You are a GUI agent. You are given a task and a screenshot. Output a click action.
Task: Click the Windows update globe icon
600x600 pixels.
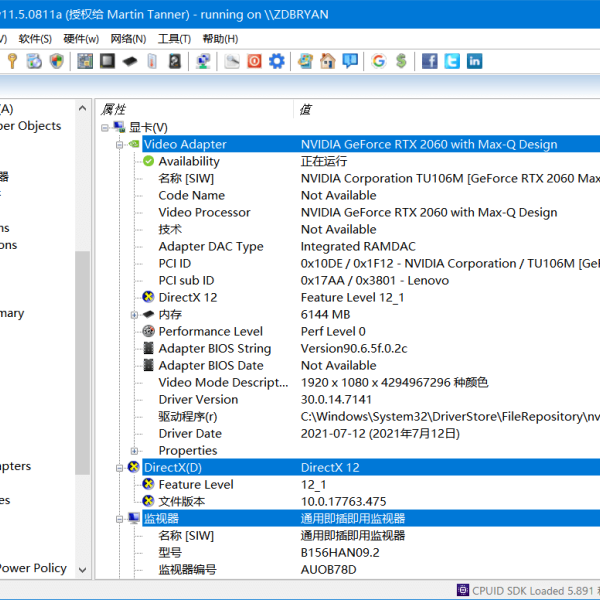coord(305,61)
